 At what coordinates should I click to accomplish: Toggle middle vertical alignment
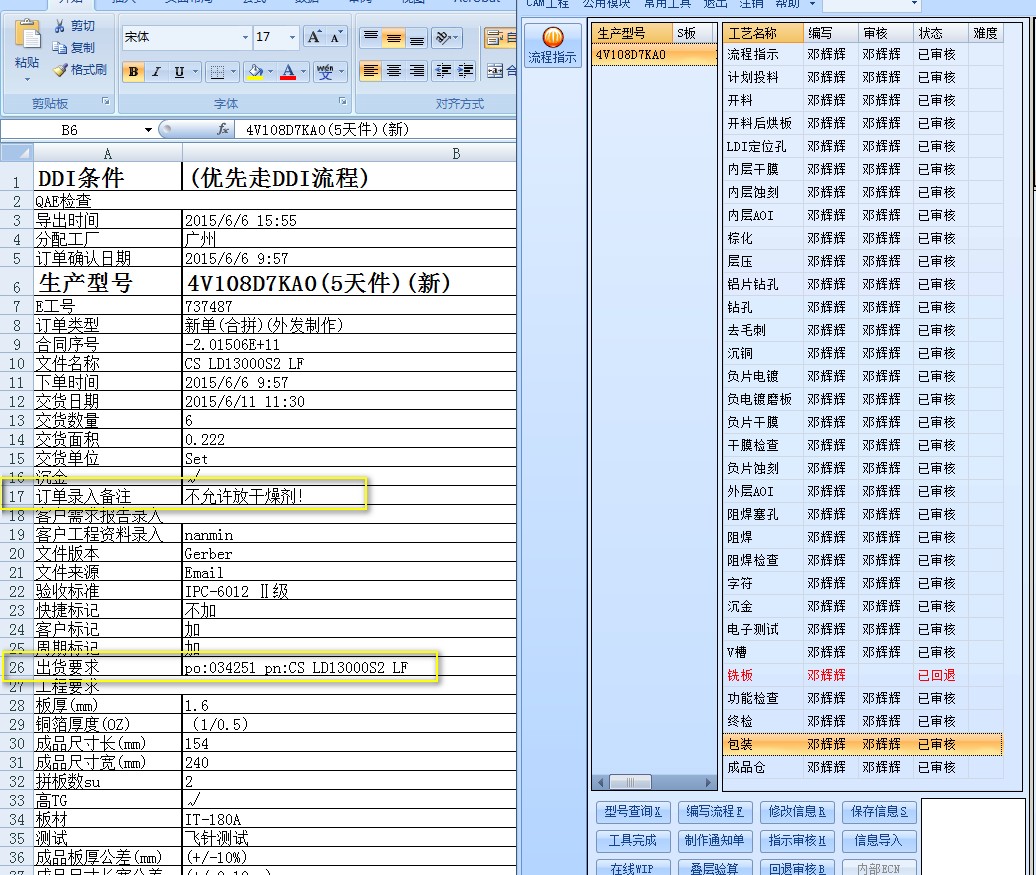394,37
